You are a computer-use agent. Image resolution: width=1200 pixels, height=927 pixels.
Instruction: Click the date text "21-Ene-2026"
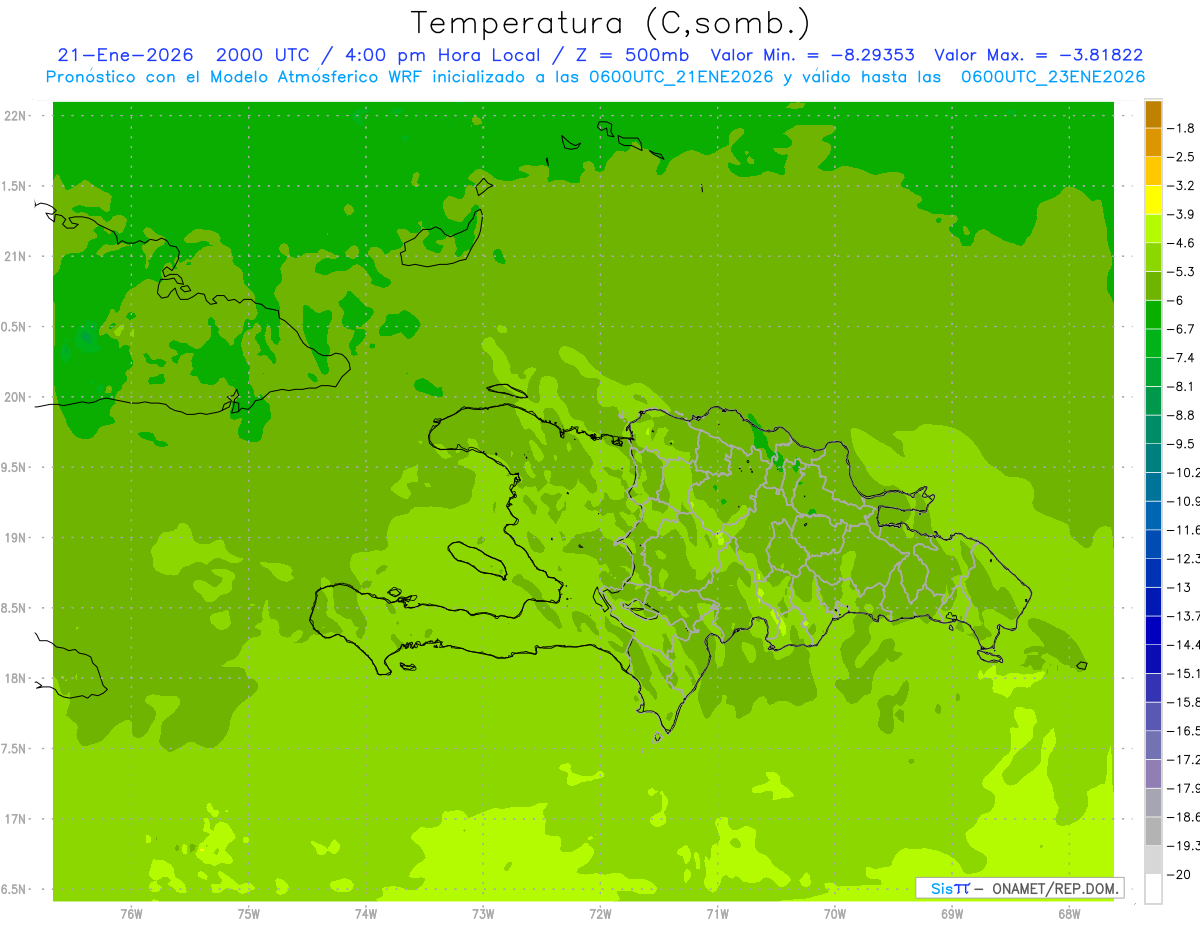click(126, 55)
